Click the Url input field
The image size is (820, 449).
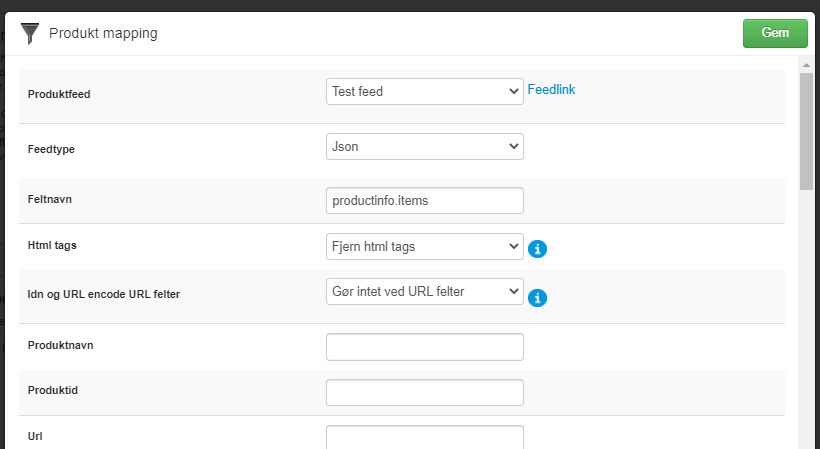(425, 438)
